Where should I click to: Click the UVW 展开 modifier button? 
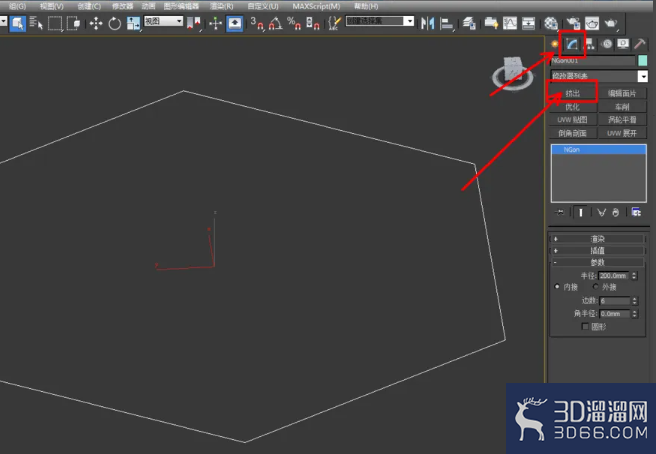(x=622, y=133)
